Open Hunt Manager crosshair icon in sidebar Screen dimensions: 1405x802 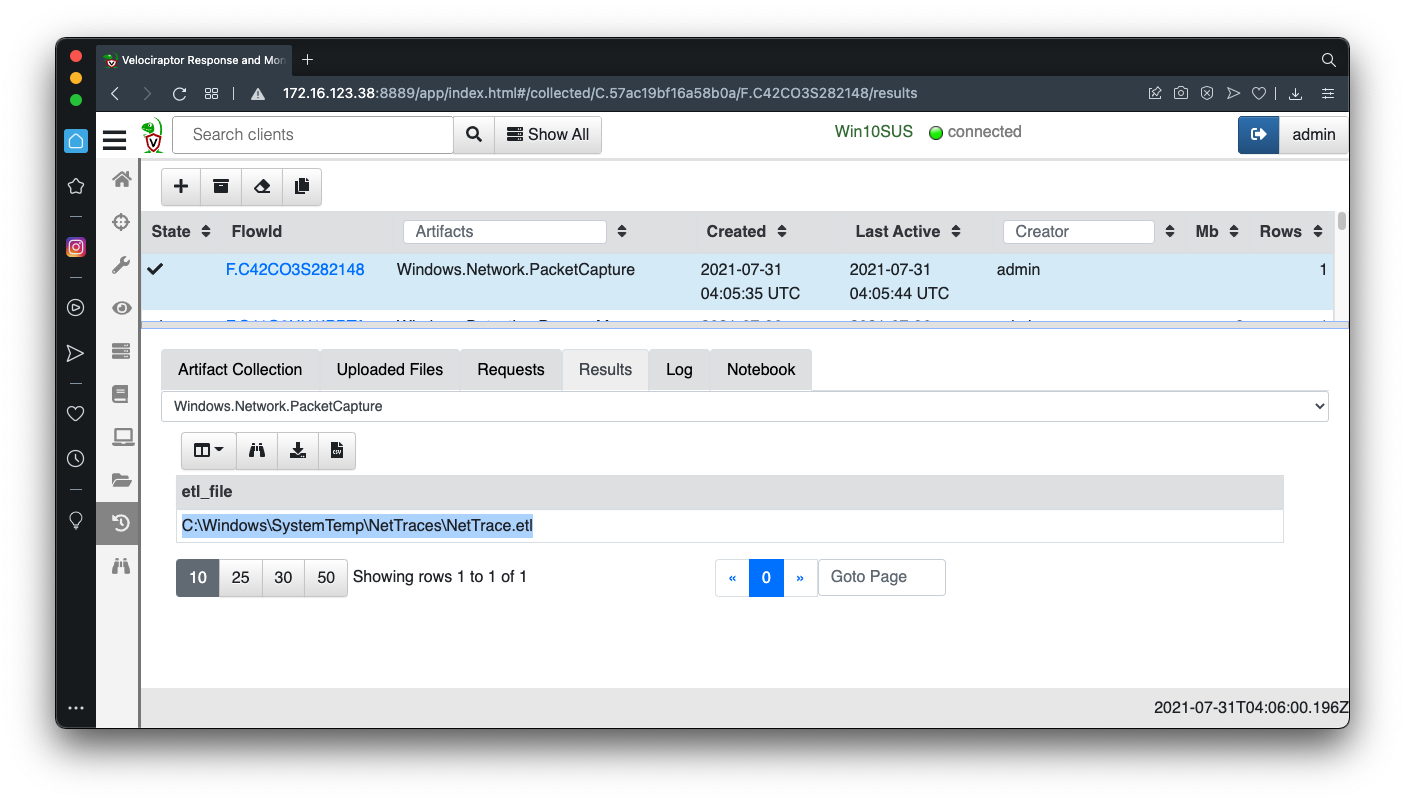click(121, 222)
